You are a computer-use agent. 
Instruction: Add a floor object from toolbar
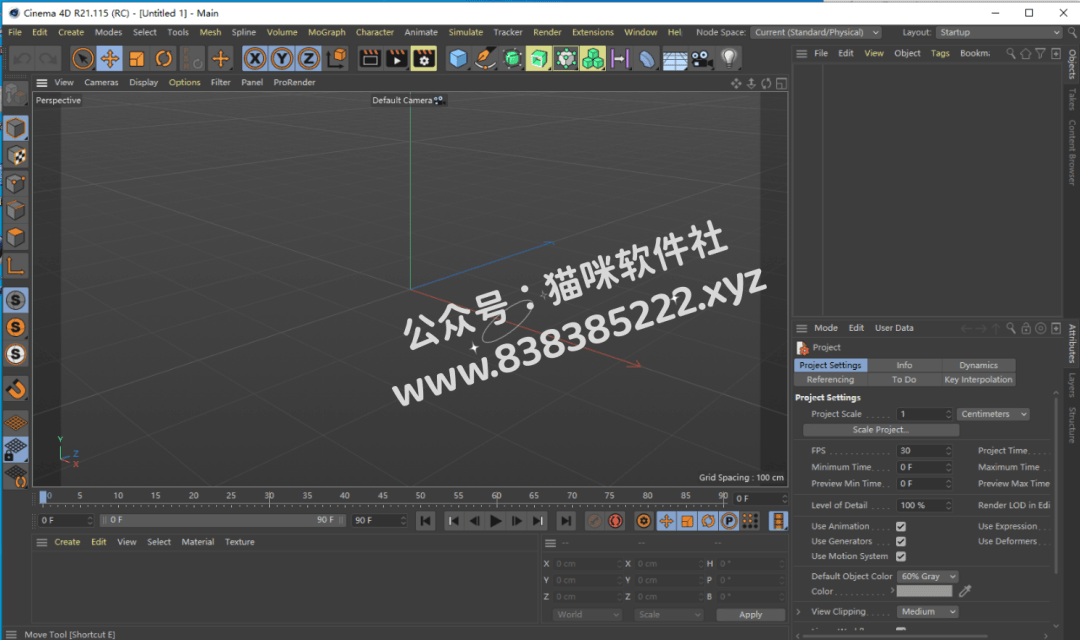(x=674, y=59)
